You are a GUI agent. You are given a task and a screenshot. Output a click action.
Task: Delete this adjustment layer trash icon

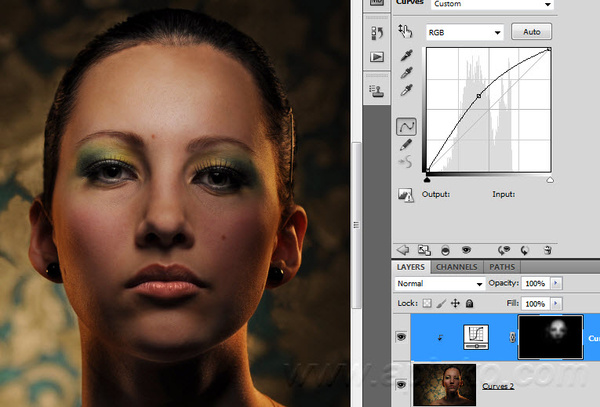pyautogui.click(x=548, y=250)
